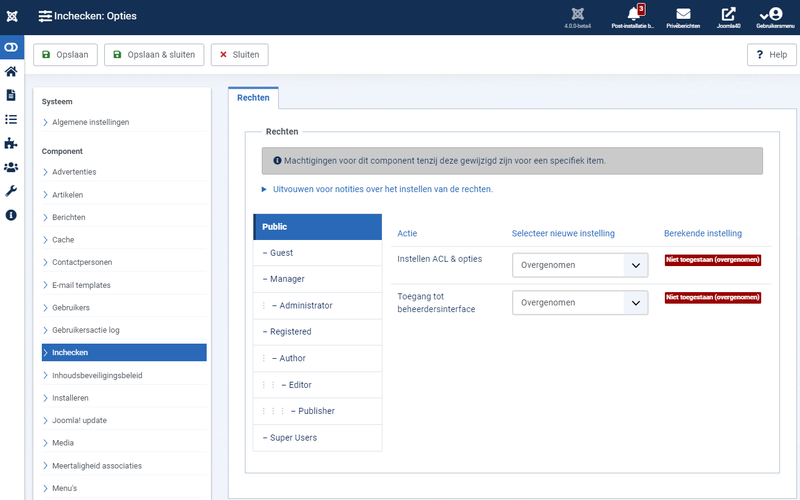Toggle the sidebar menu switch icon
Image resolution: width=800 pixels, height=500 pixels.
coord(11,47)
